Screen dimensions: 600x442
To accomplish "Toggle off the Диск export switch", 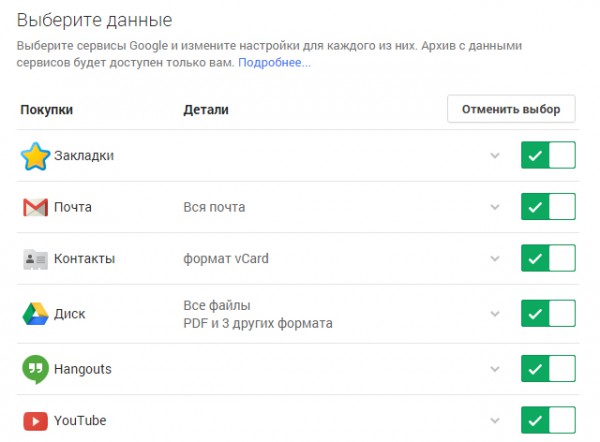I will [548, 313].
